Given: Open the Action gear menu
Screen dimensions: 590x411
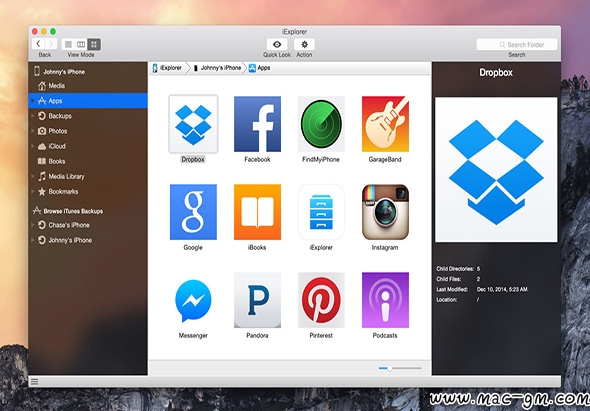Looking at the screenshot, I should (304, 44).
